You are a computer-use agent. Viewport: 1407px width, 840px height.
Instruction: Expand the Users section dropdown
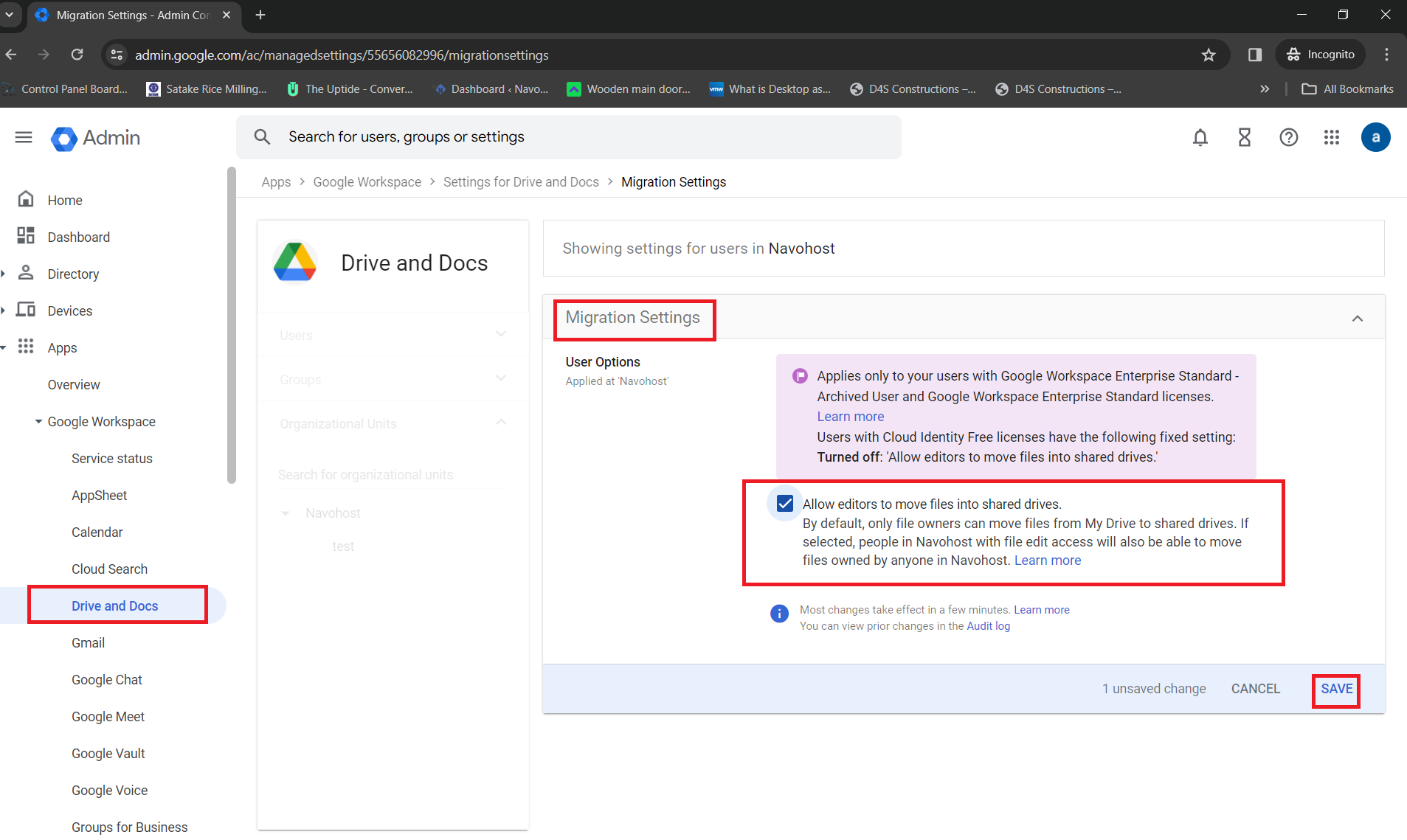(x=501, y=335)
